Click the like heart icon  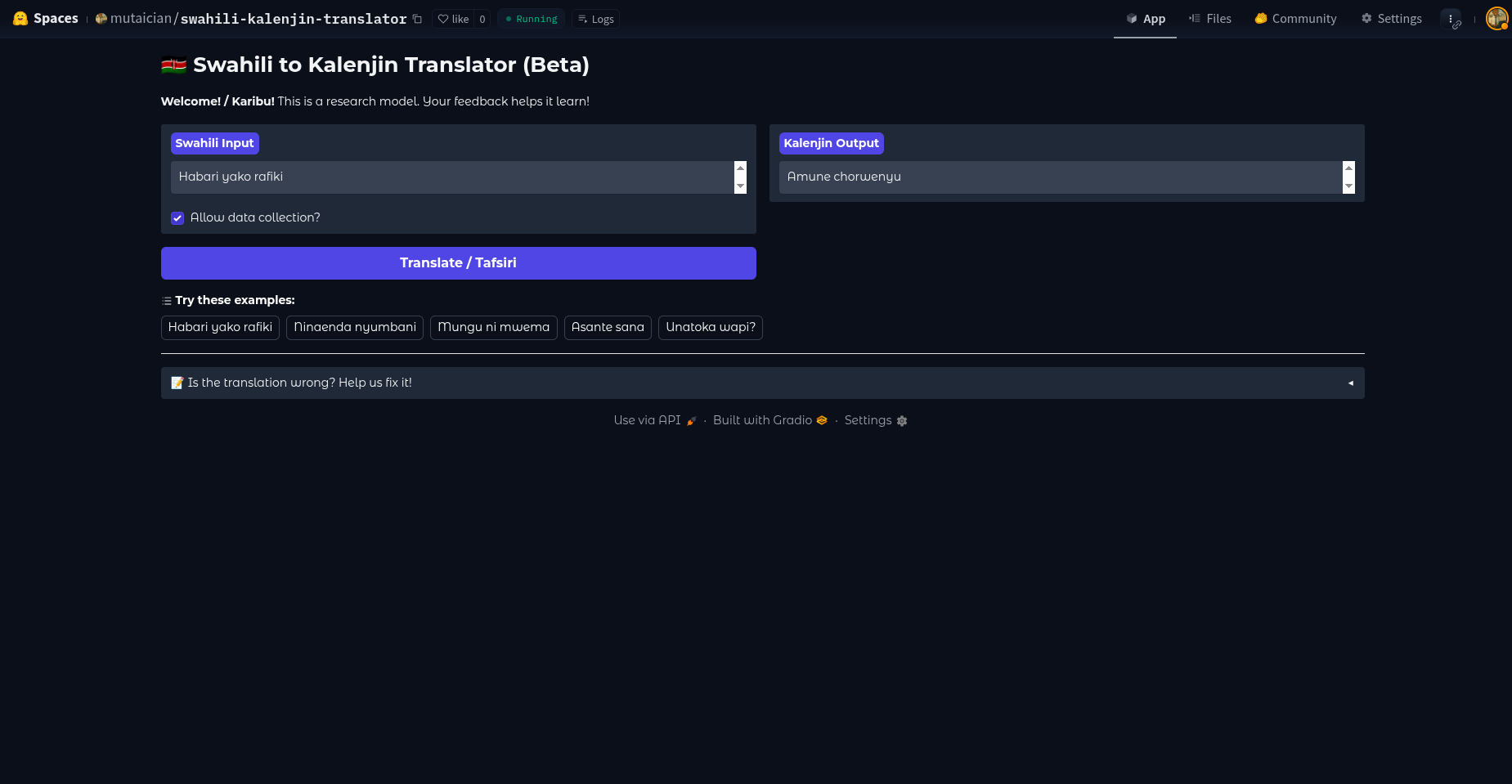click(x=442, y=18)
